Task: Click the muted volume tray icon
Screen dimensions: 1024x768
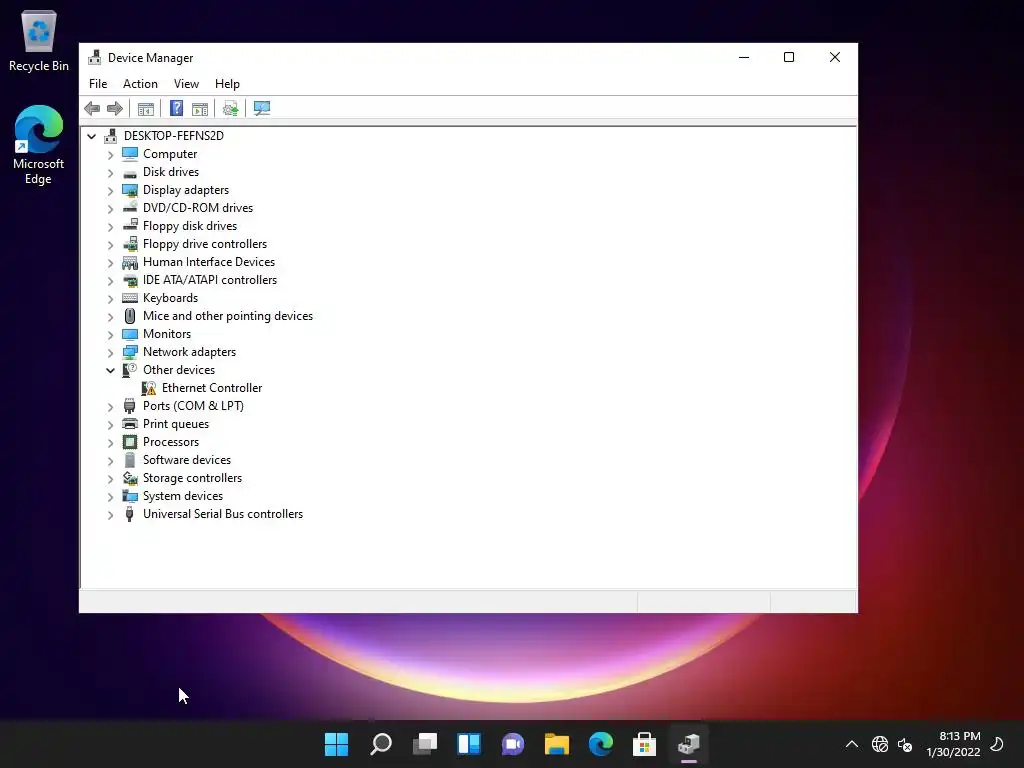Action: (x=904, y=744)
